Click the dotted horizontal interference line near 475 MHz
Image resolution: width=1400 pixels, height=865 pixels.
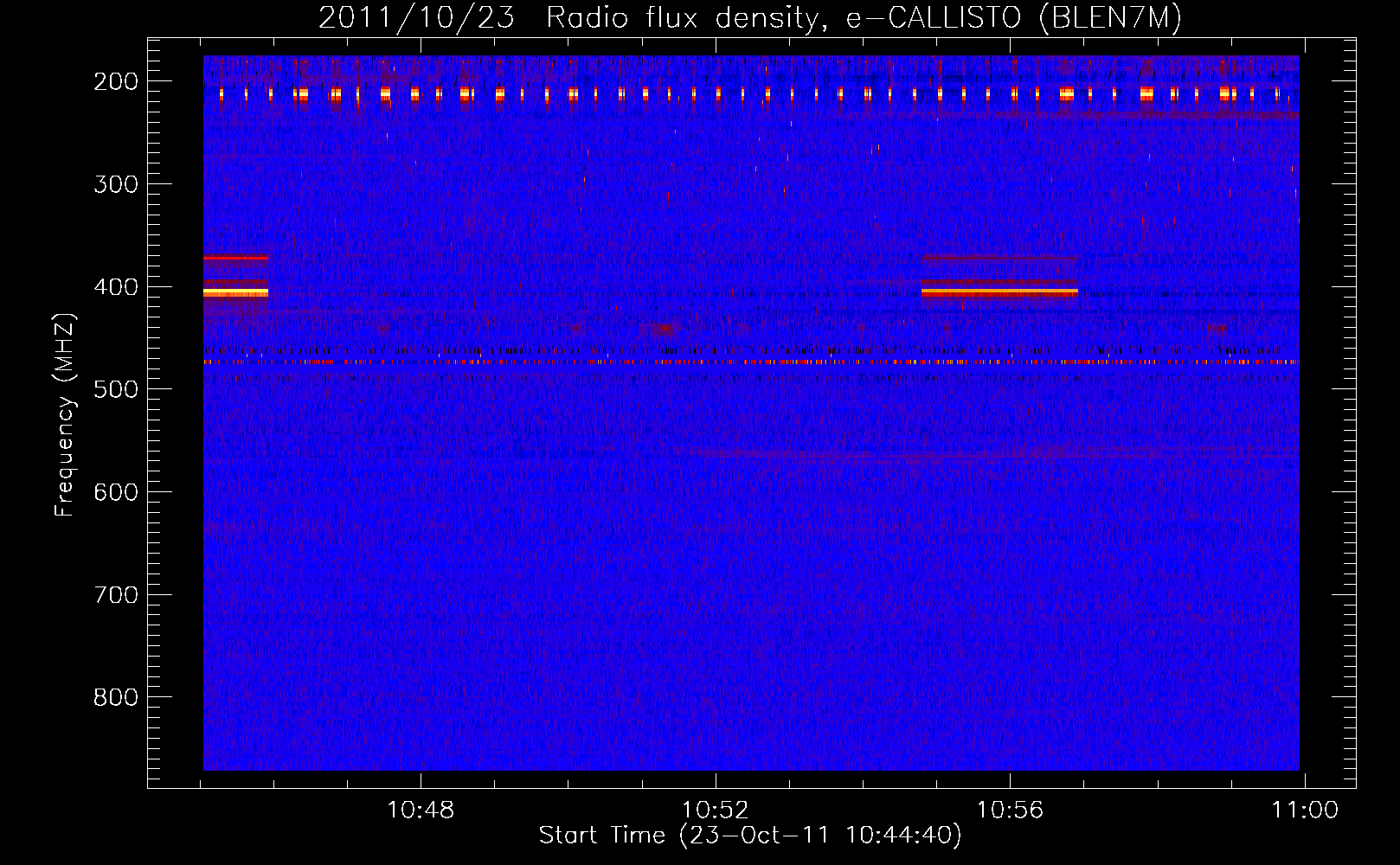pos(750,362)
